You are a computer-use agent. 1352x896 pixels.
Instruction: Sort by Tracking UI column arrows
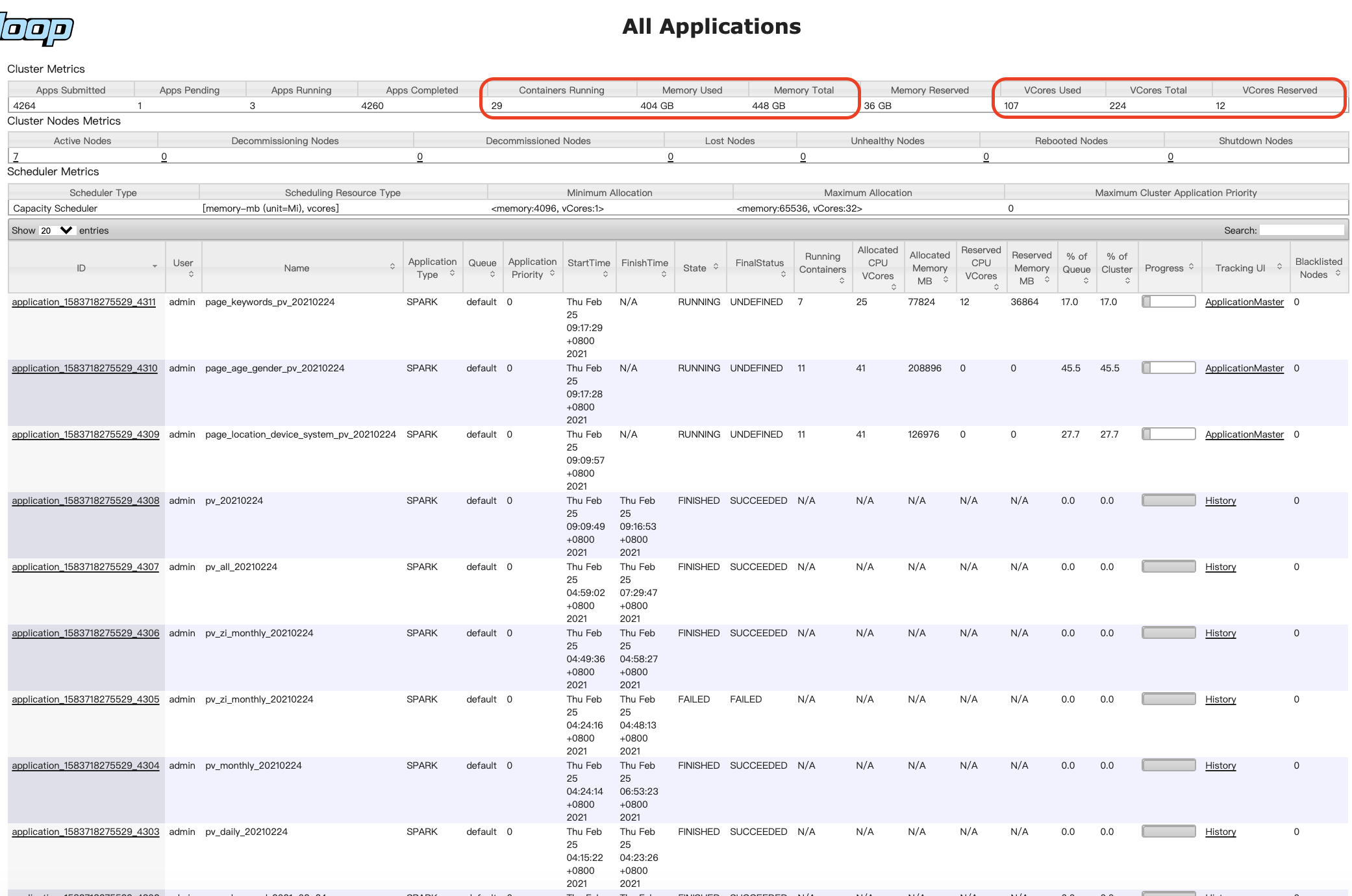tap(1279, 267)
